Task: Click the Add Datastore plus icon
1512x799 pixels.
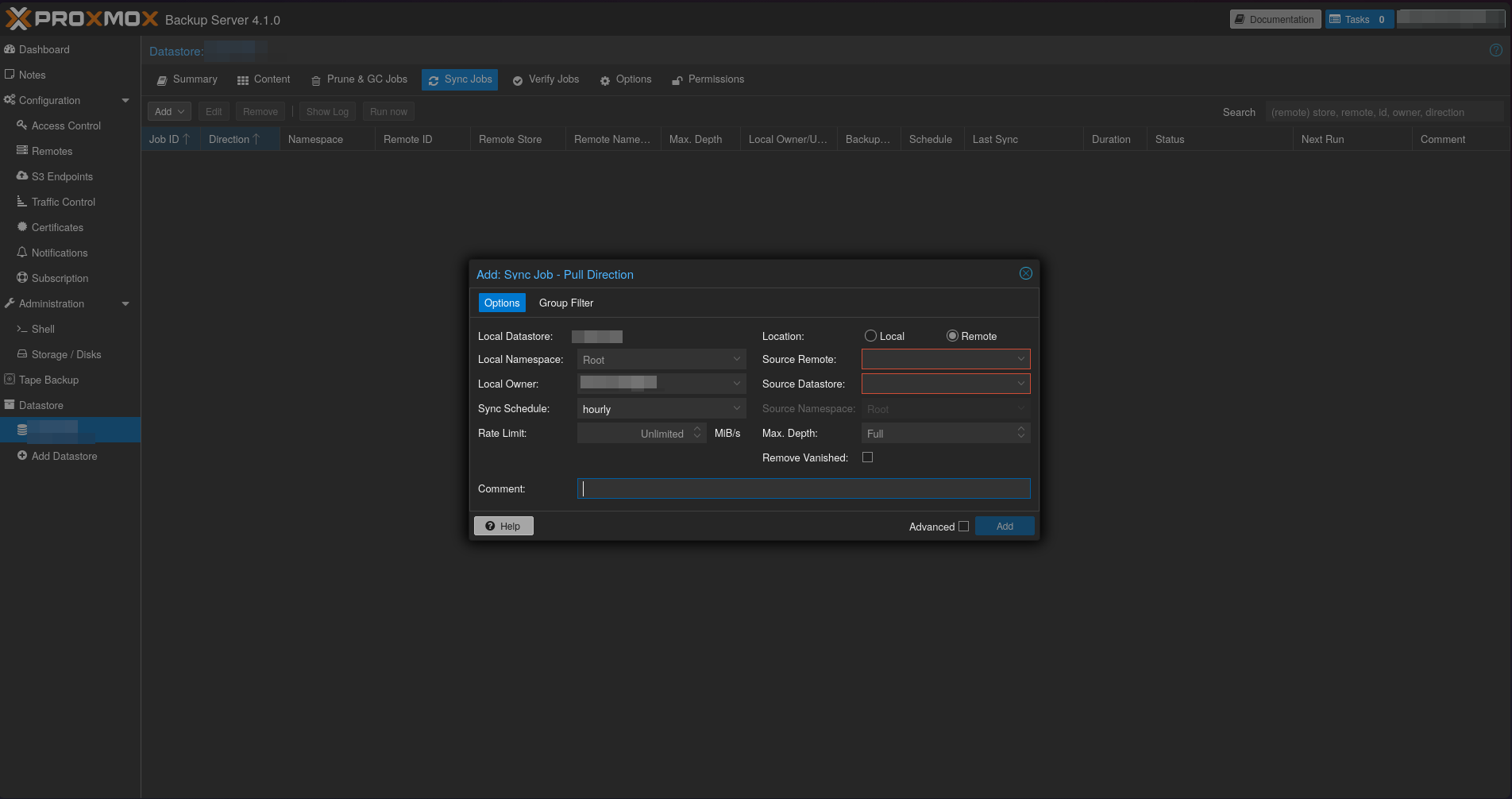Action: [22, 455]
